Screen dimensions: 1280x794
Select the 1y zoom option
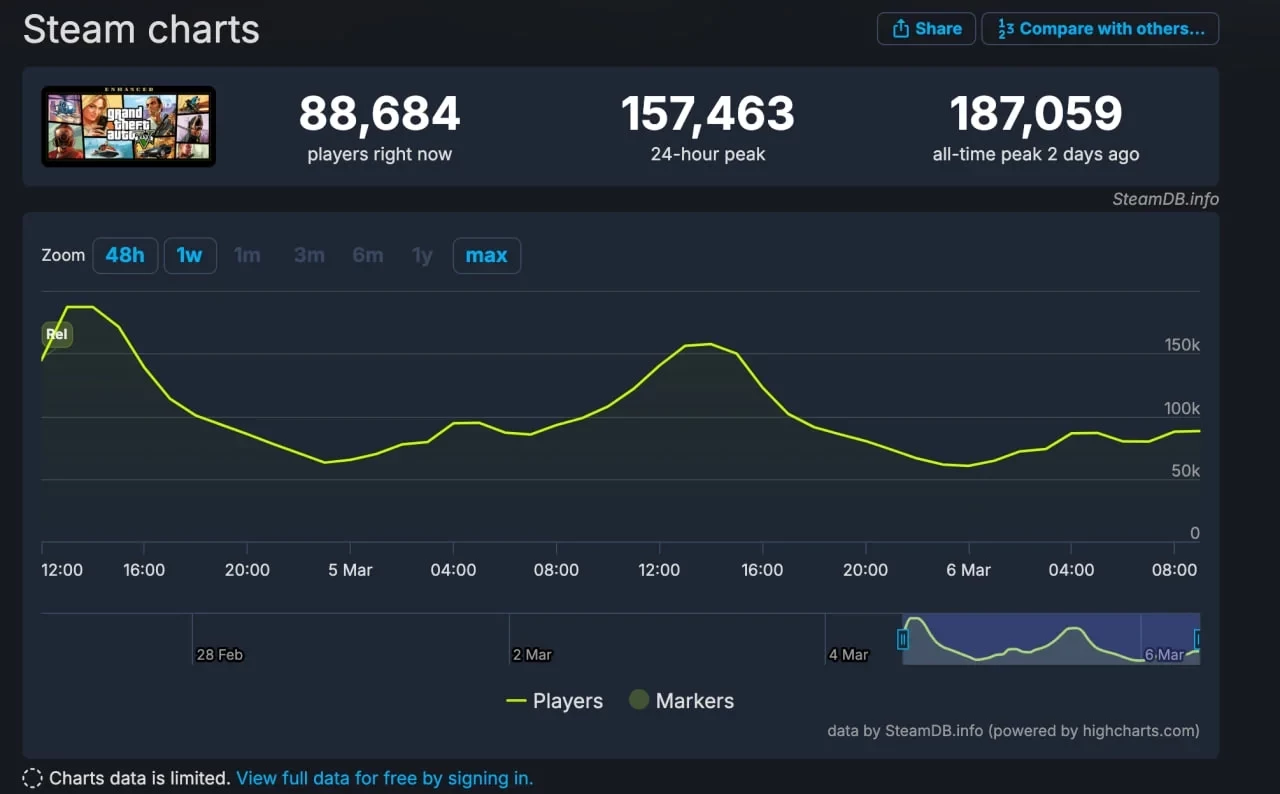click(422, 255)
